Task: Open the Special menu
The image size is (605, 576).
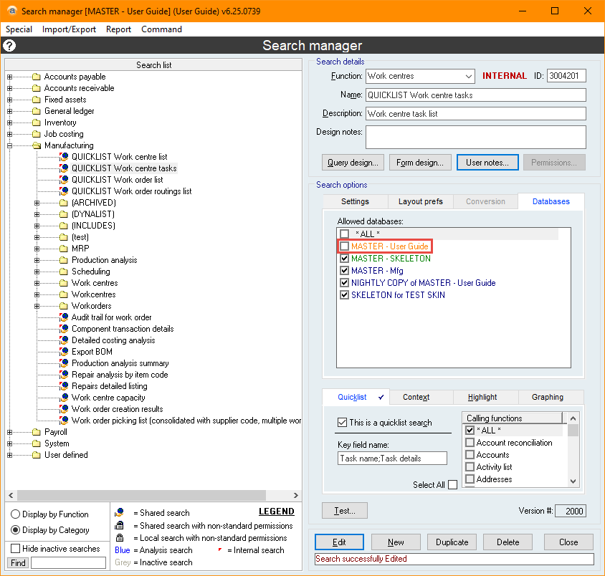Action: pyautogui.click(x=19, y=29)
